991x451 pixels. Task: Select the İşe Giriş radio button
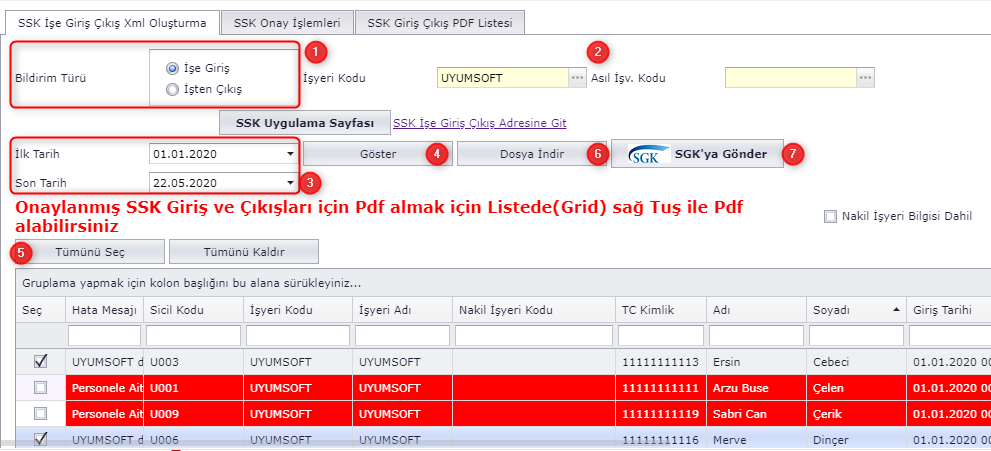(x=173, y=68)
